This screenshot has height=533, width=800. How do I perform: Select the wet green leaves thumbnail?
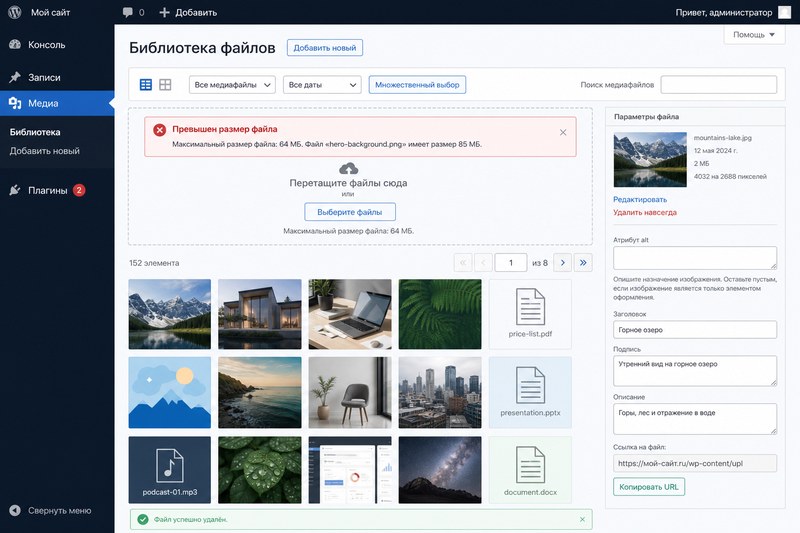point(260,470)
